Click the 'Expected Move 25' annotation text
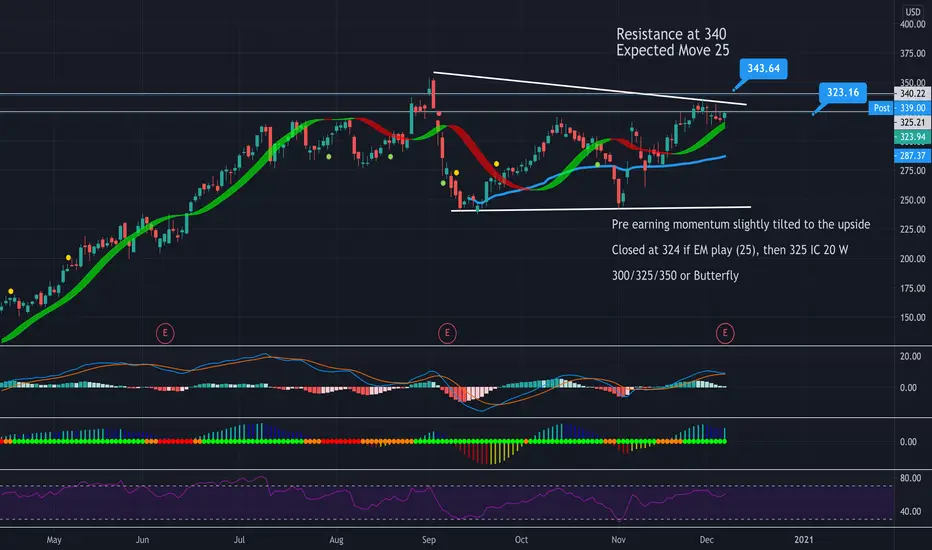The image size is (932, 550). point(672,51)
